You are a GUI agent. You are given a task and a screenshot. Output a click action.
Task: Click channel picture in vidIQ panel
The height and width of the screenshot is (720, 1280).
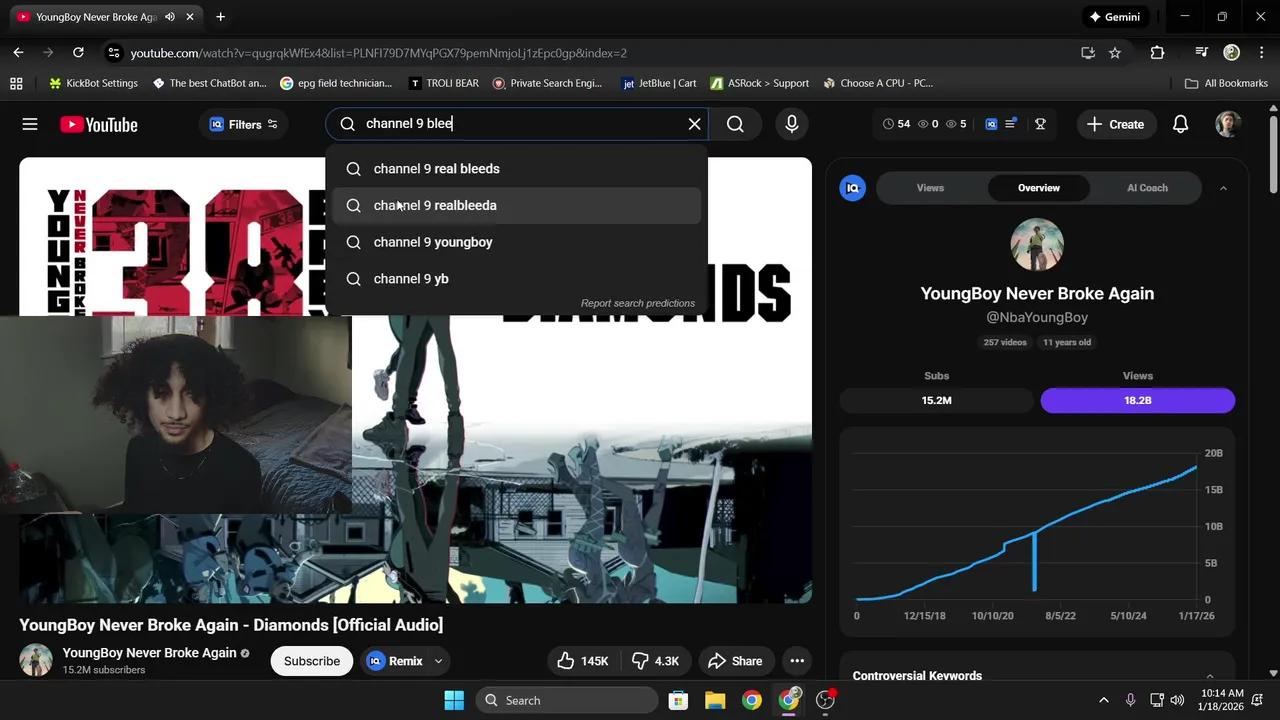pos(1037,245)
